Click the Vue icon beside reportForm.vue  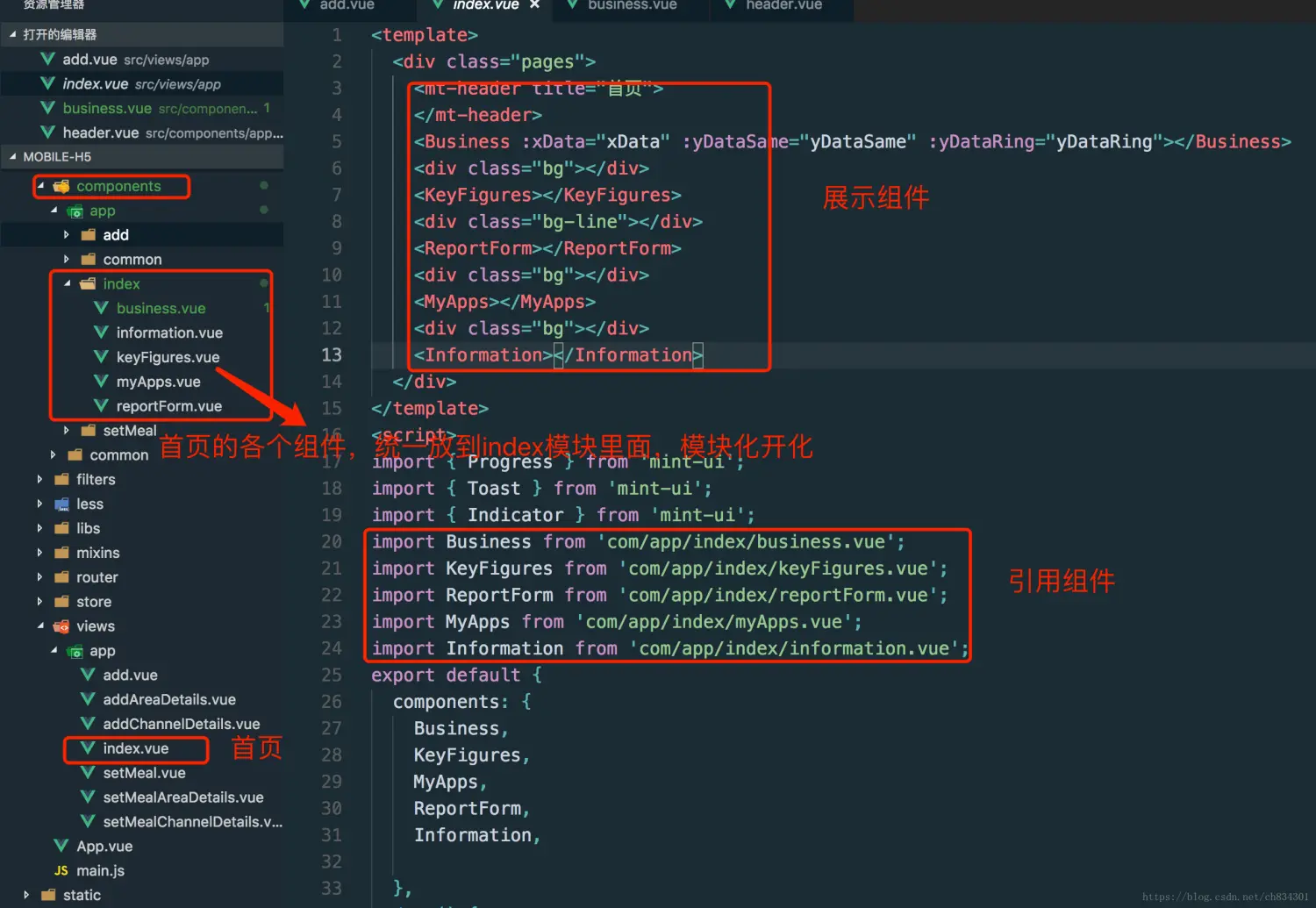coord(101,406)
